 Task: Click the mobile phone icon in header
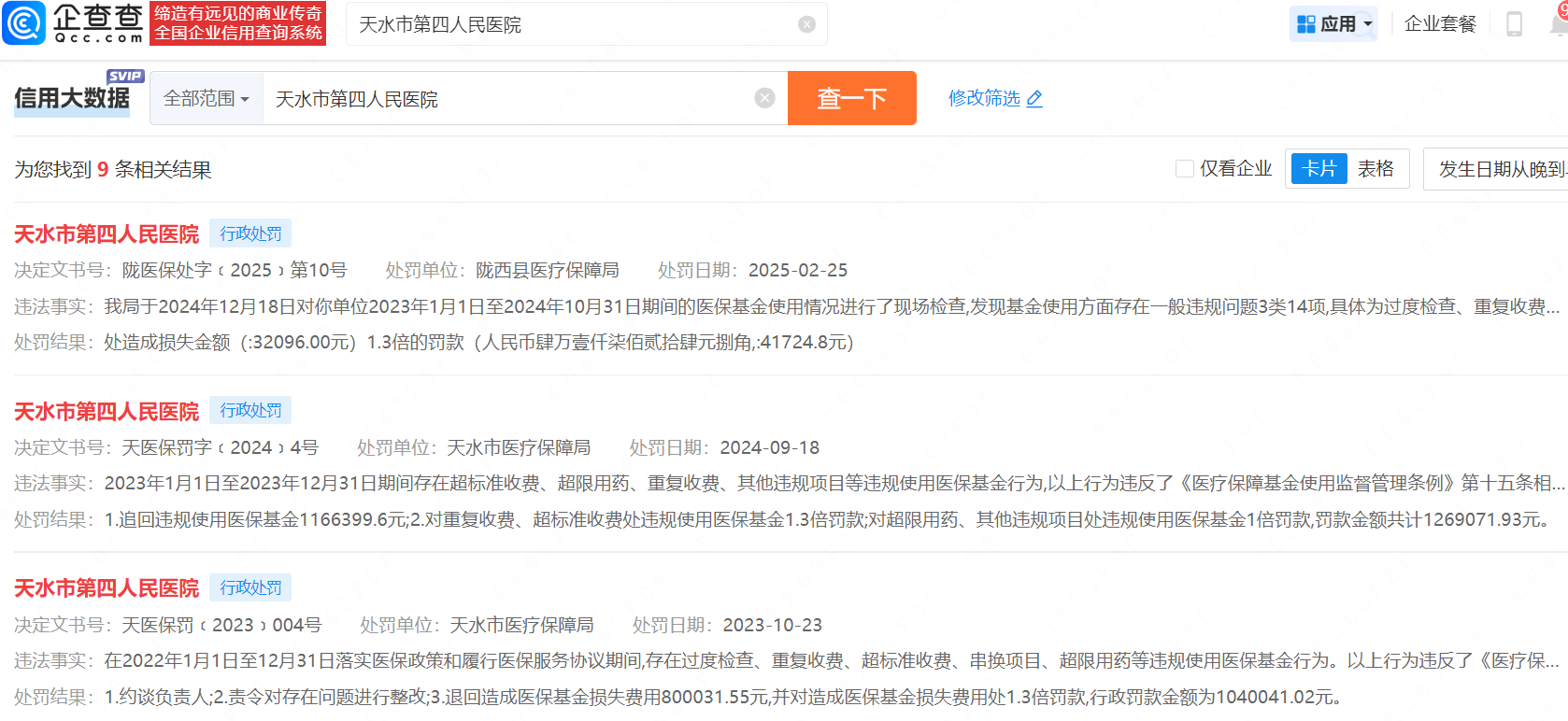click(x=1514, y=24)
